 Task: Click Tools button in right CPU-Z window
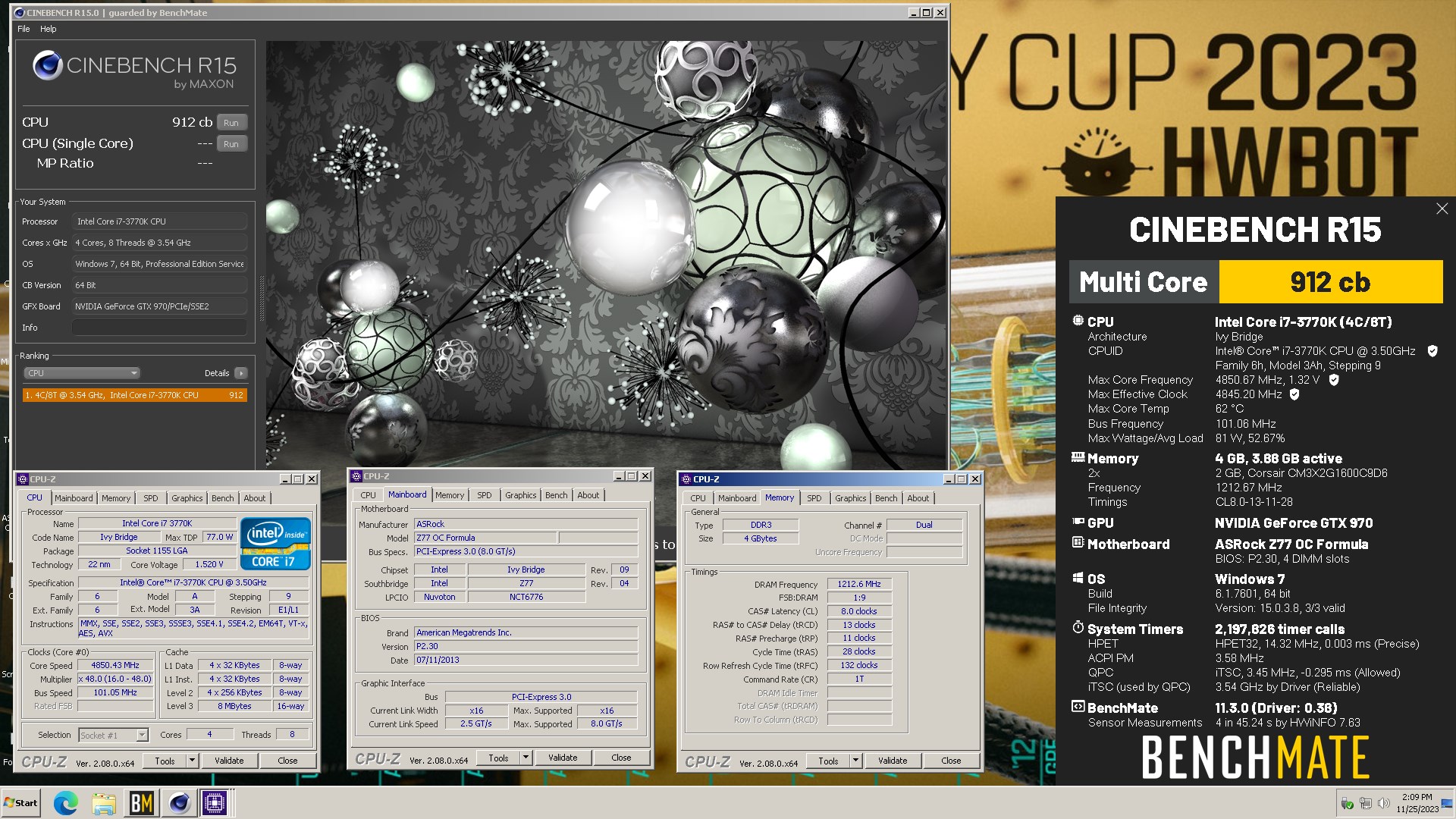click(x=828, y=761)
